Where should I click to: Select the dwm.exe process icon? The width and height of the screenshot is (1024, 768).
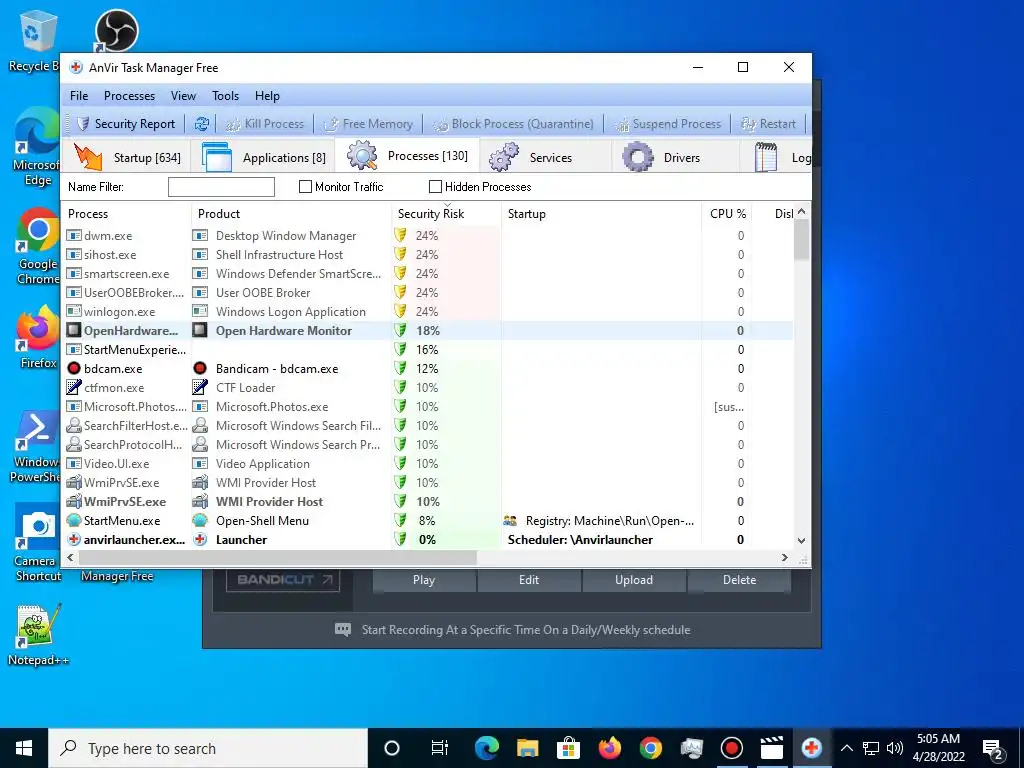click(74, 235)
